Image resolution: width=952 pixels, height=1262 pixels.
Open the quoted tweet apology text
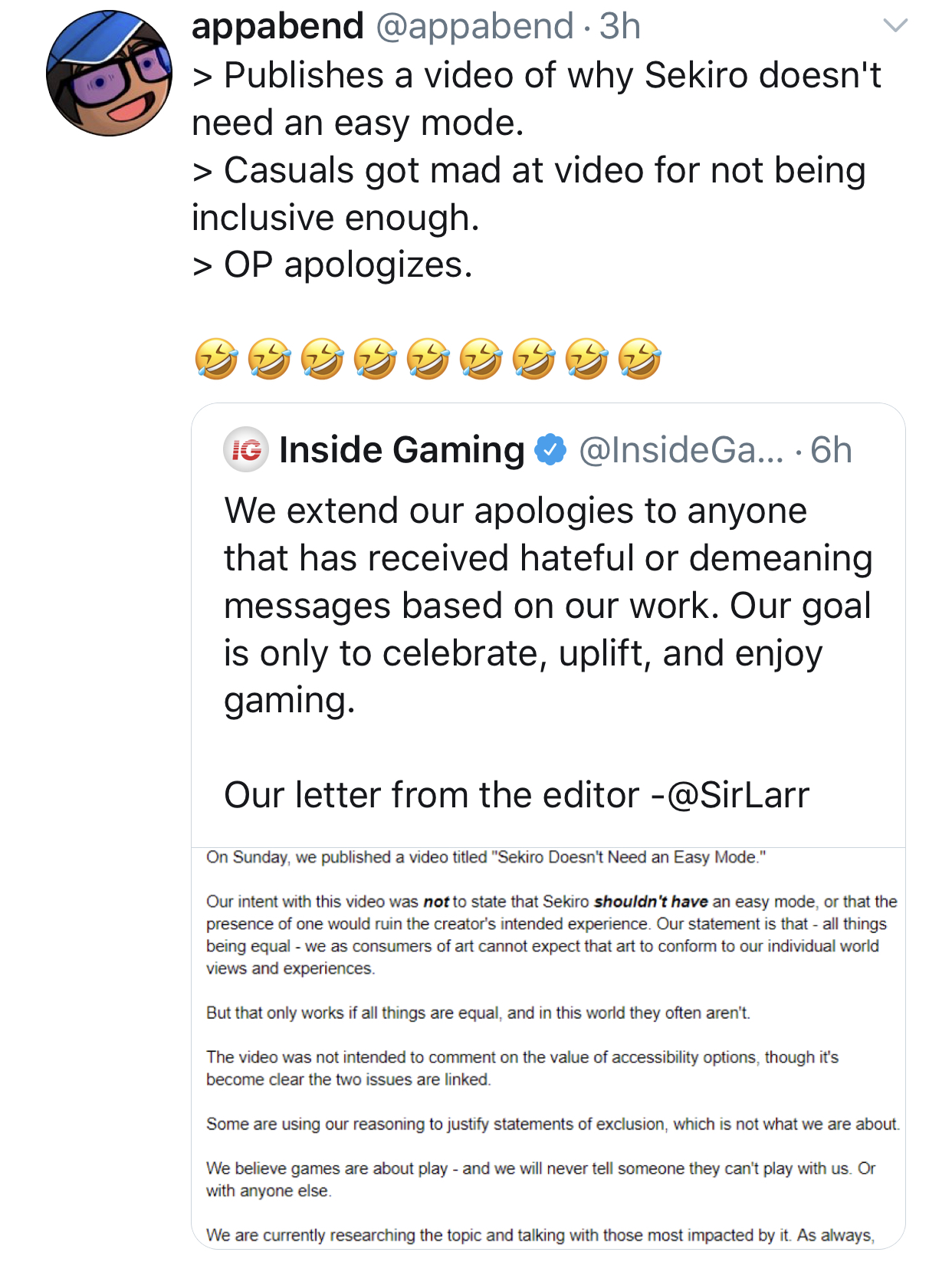coord(548,606)
